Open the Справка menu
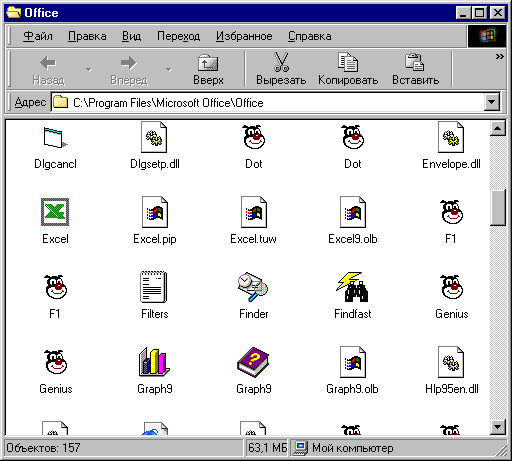This screenshot has height=461, width=512. 310,36
